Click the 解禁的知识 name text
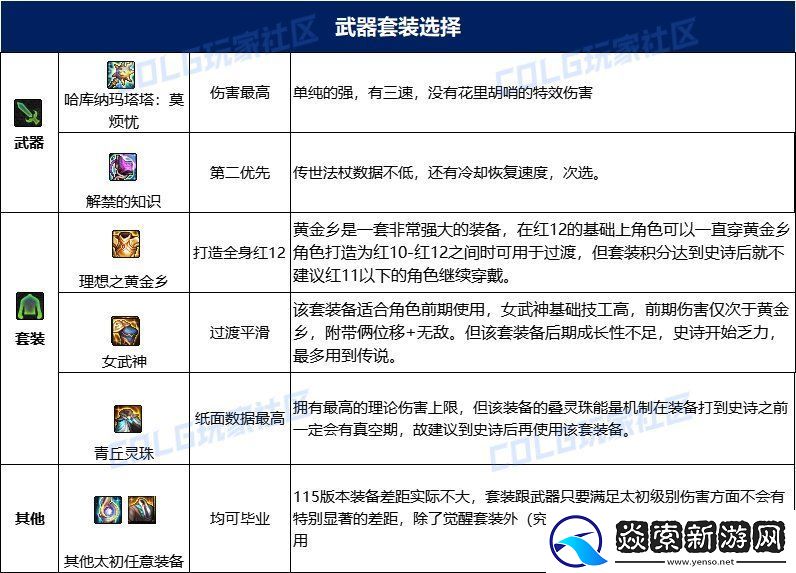Screen dimensions: 796x573 point(123,201)
